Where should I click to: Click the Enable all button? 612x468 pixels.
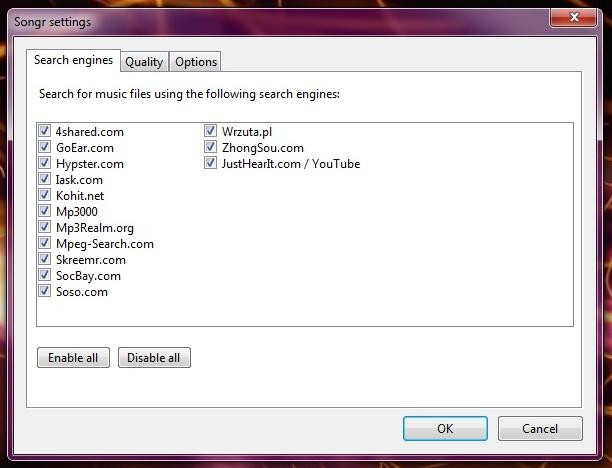point(73,358)
